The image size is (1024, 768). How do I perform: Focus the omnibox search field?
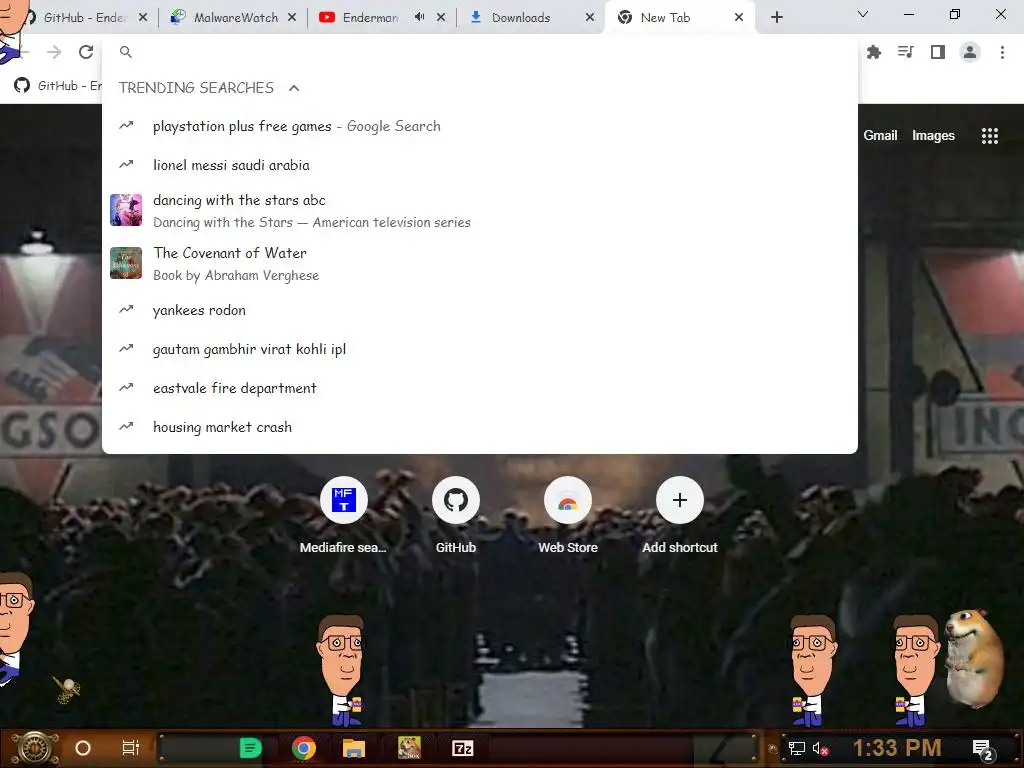479,52
